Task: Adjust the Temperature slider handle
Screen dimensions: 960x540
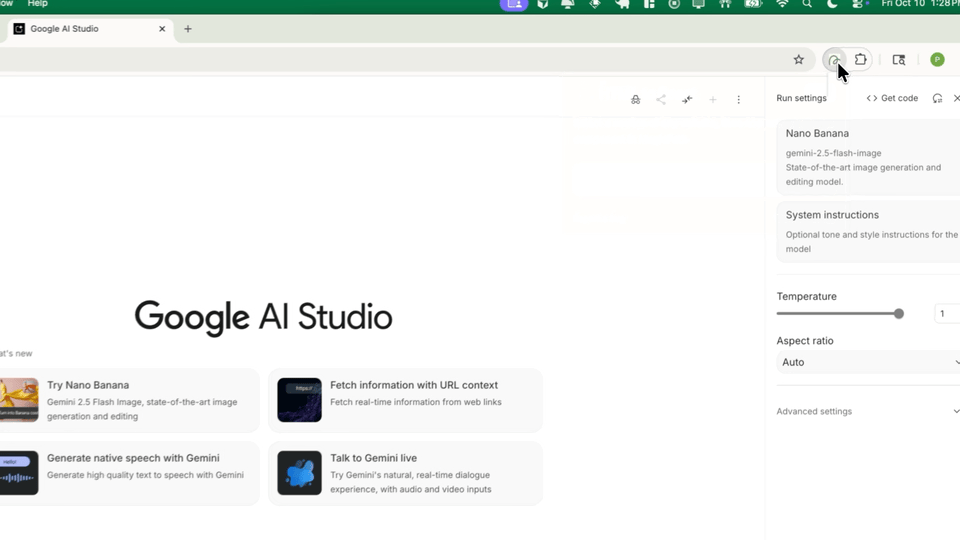Action: click(899, 314)
